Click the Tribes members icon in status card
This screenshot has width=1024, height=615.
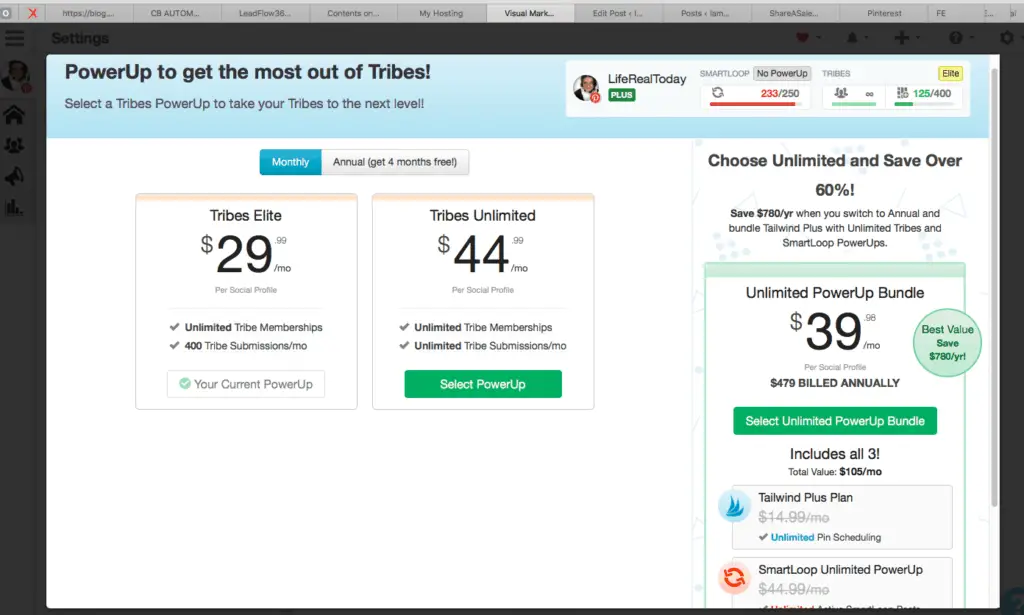pyautogui.click(x=841, y=93)
